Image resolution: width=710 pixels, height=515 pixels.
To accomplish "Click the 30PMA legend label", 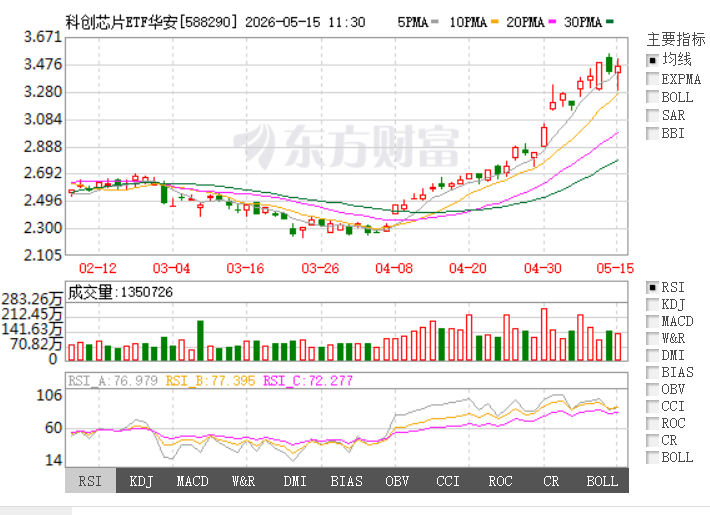I will (583, 22).
